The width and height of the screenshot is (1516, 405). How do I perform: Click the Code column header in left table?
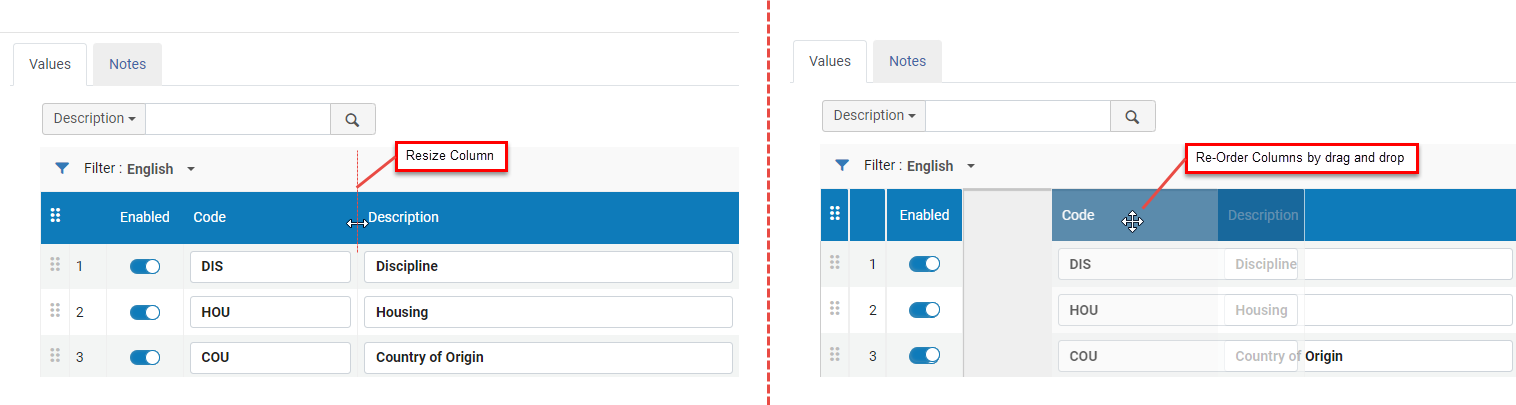coord(210,217)
